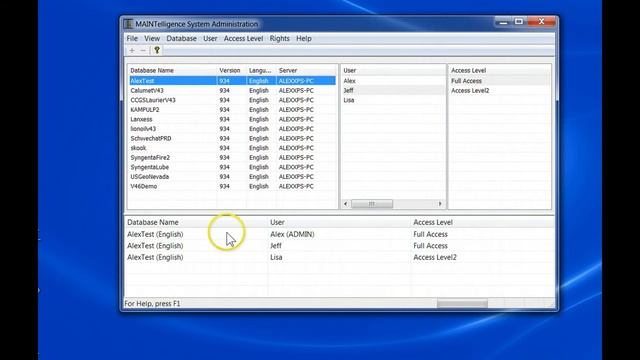Sort by the Version column header
640x360 pixels.
(231, 71)
